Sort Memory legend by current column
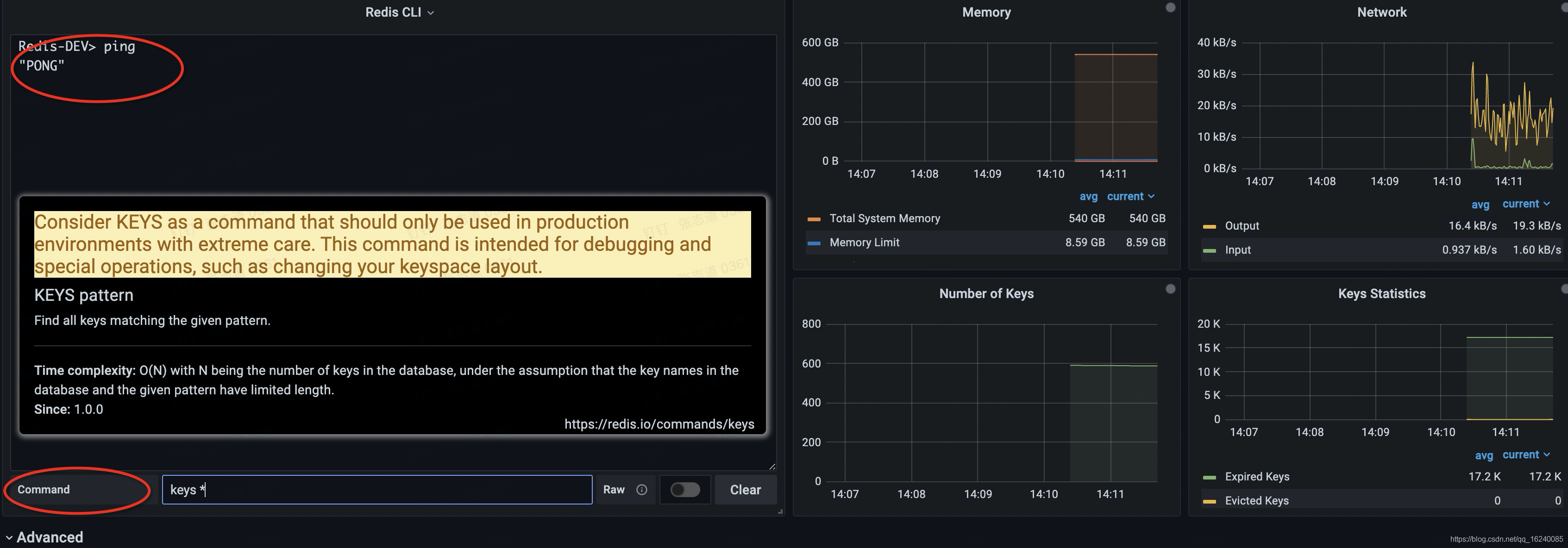Image resolution: width=1568 pixels, height=548 pixels. click(x=1130, y=196)
